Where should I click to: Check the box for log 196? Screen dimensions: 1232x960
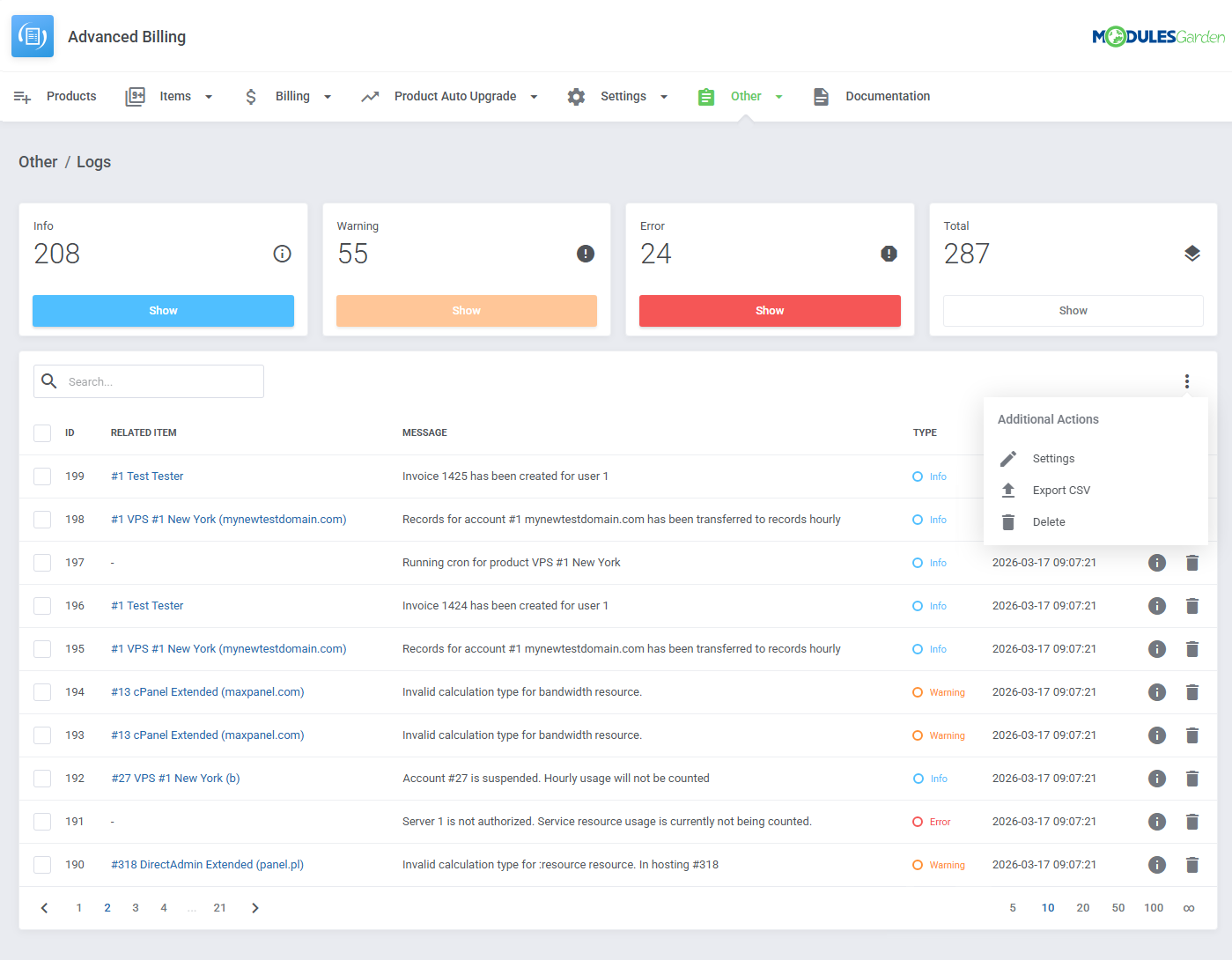coord(42,606)
